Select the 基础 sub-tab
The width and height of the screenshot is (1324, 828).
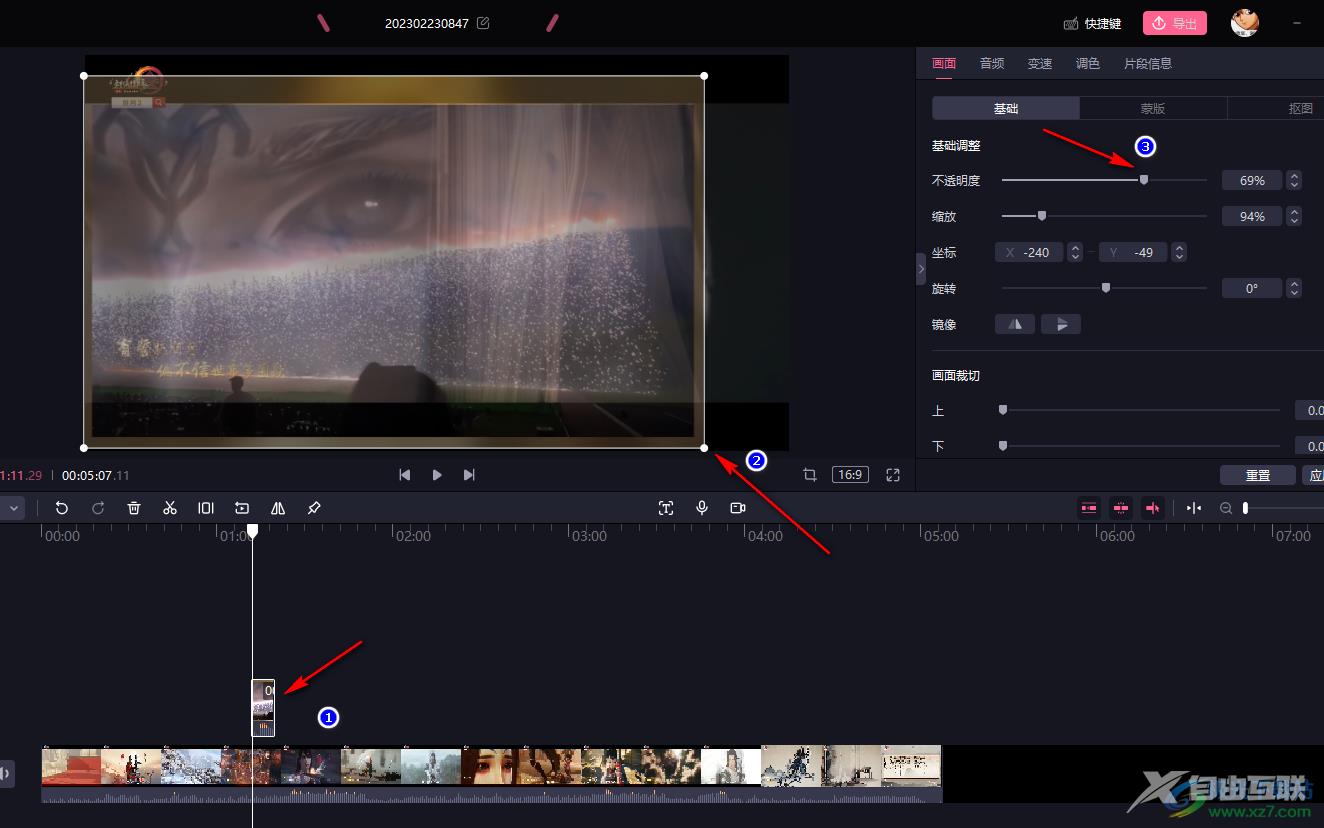[1006, 108]
